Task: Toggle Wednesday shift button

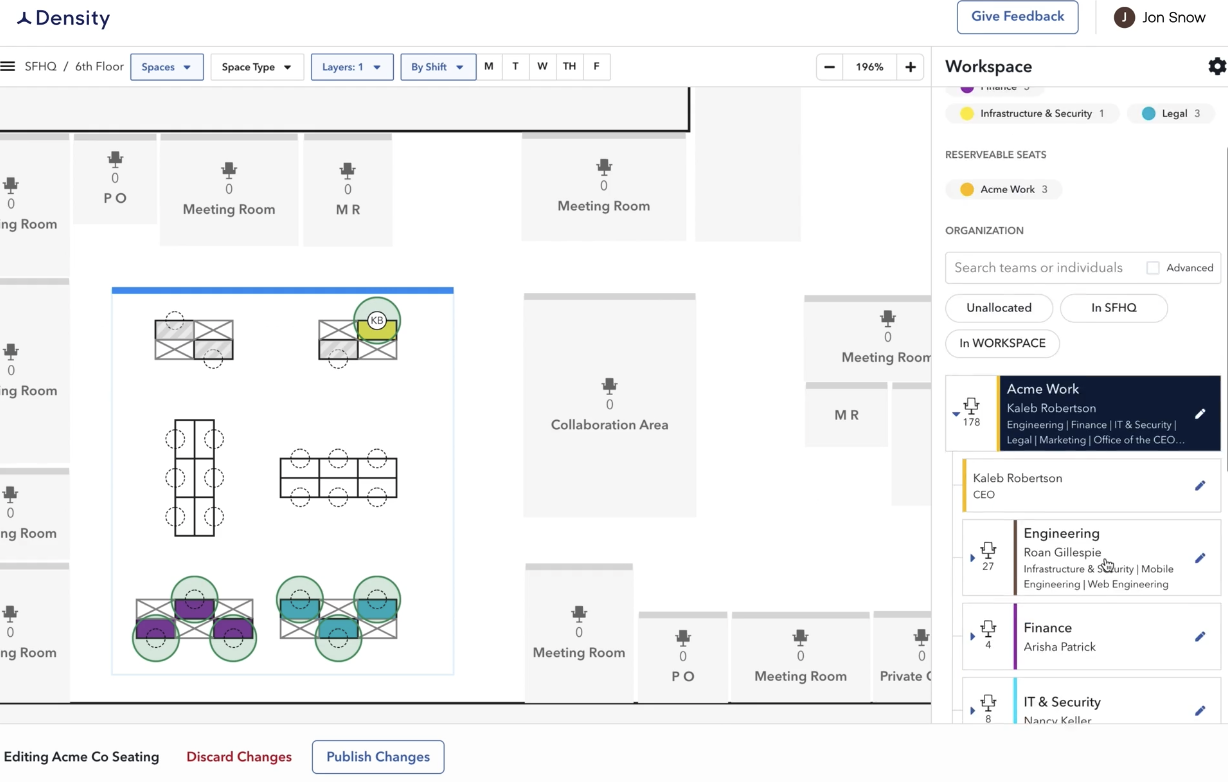Action: pos(542,67)
